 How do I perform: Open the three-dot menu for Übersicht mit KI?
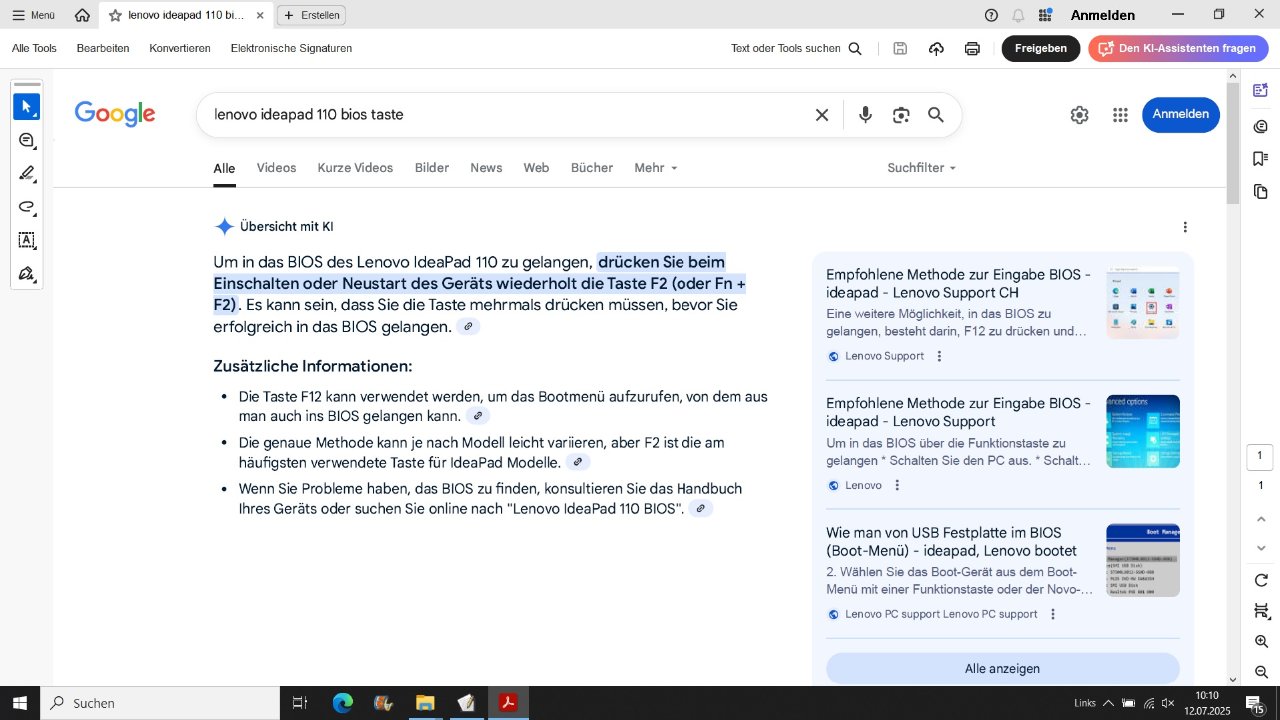tap(1185, 227)
